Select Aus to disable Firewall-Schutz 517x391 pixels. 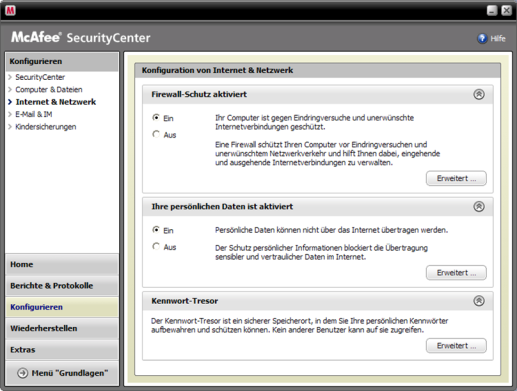(x=156, y=134)
